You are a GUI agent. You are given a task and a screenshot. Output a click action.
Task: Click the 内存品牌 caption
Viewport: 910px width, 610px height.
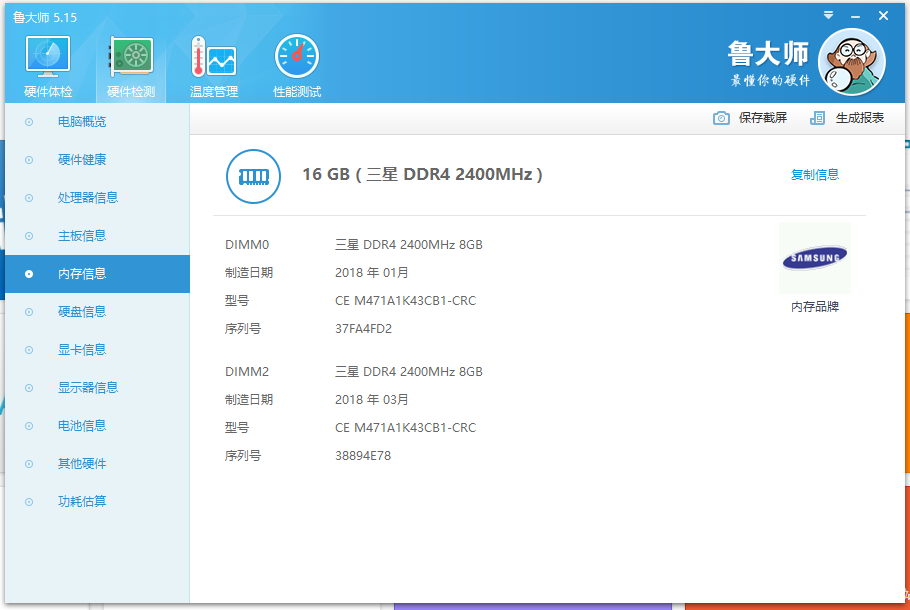click(815, 306)
